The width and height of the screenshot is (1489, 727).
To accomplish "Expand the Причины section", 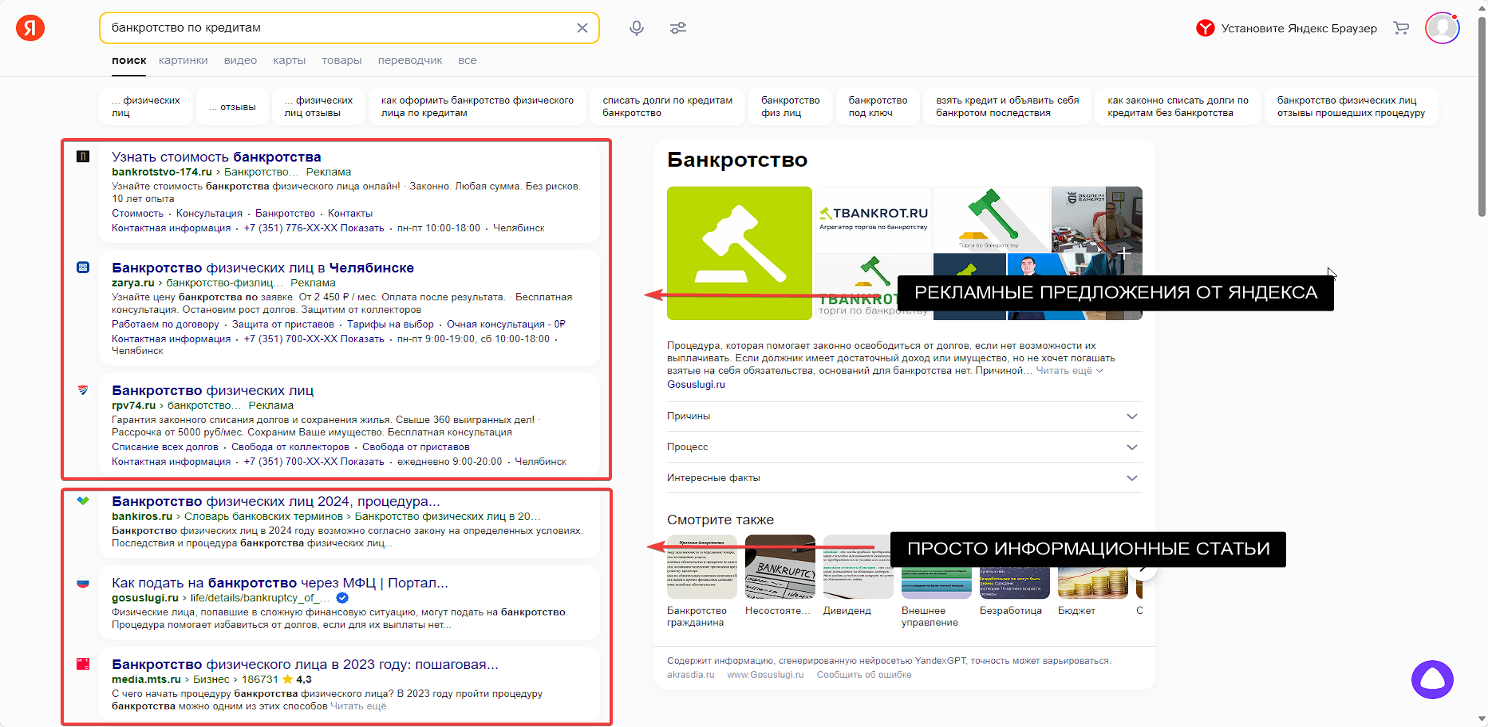I will 904,416.
